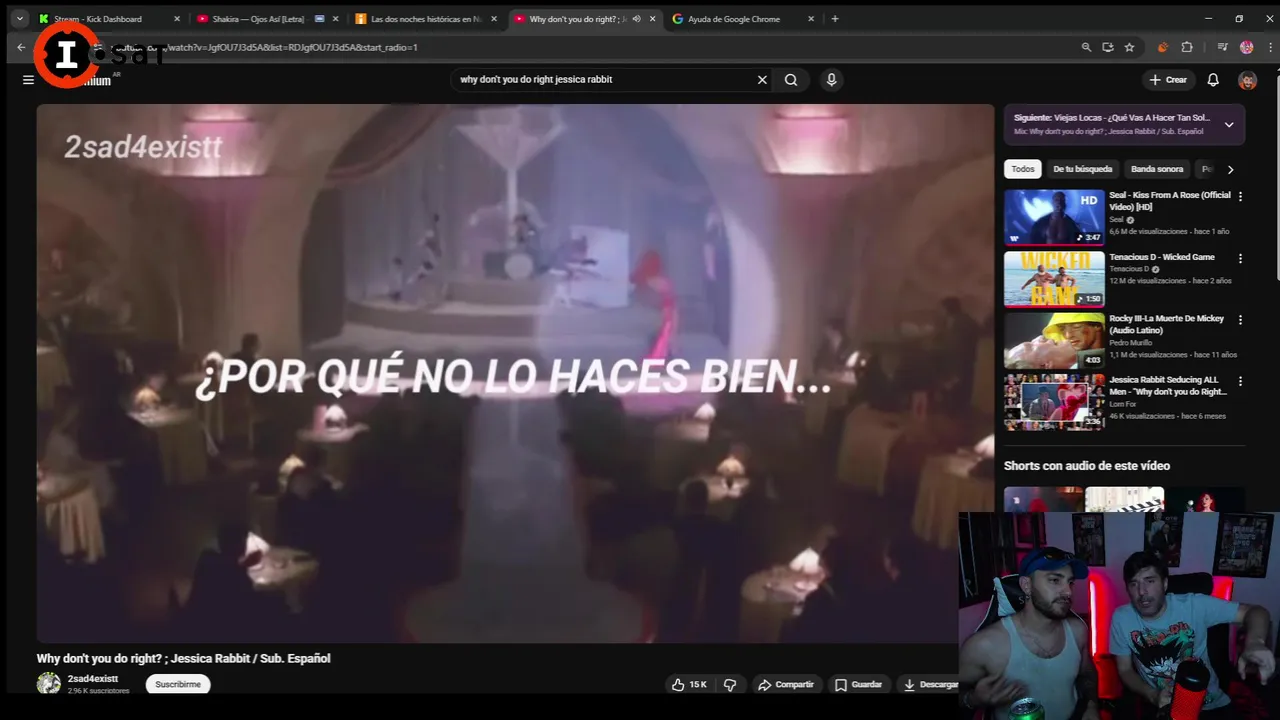Run the search with the magnifier button

[791, 80]
